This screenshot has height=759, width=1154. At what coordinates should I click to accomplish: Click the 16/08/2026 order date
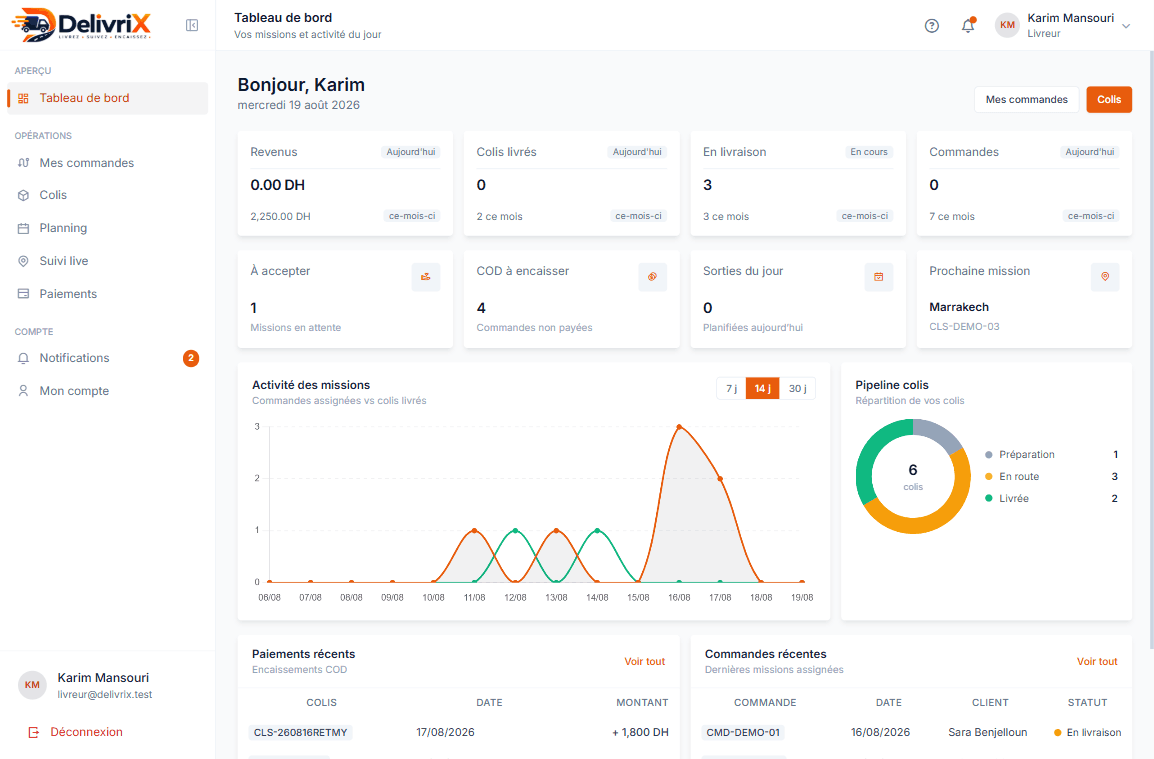click(x=880, y=732)
